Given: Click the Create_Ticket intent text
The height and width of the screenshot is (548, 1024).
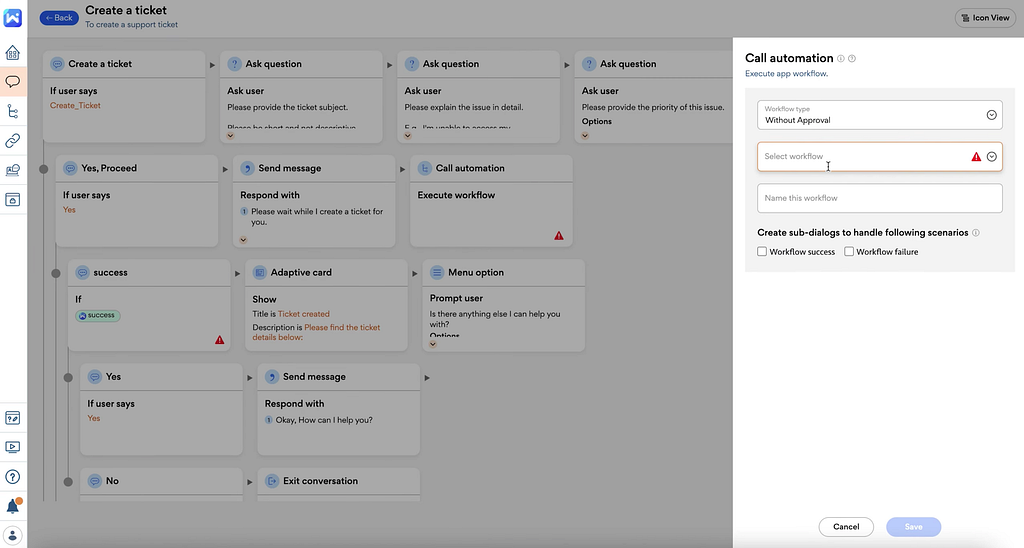Looking at the screenshot, I should click(x=75, y=105).
